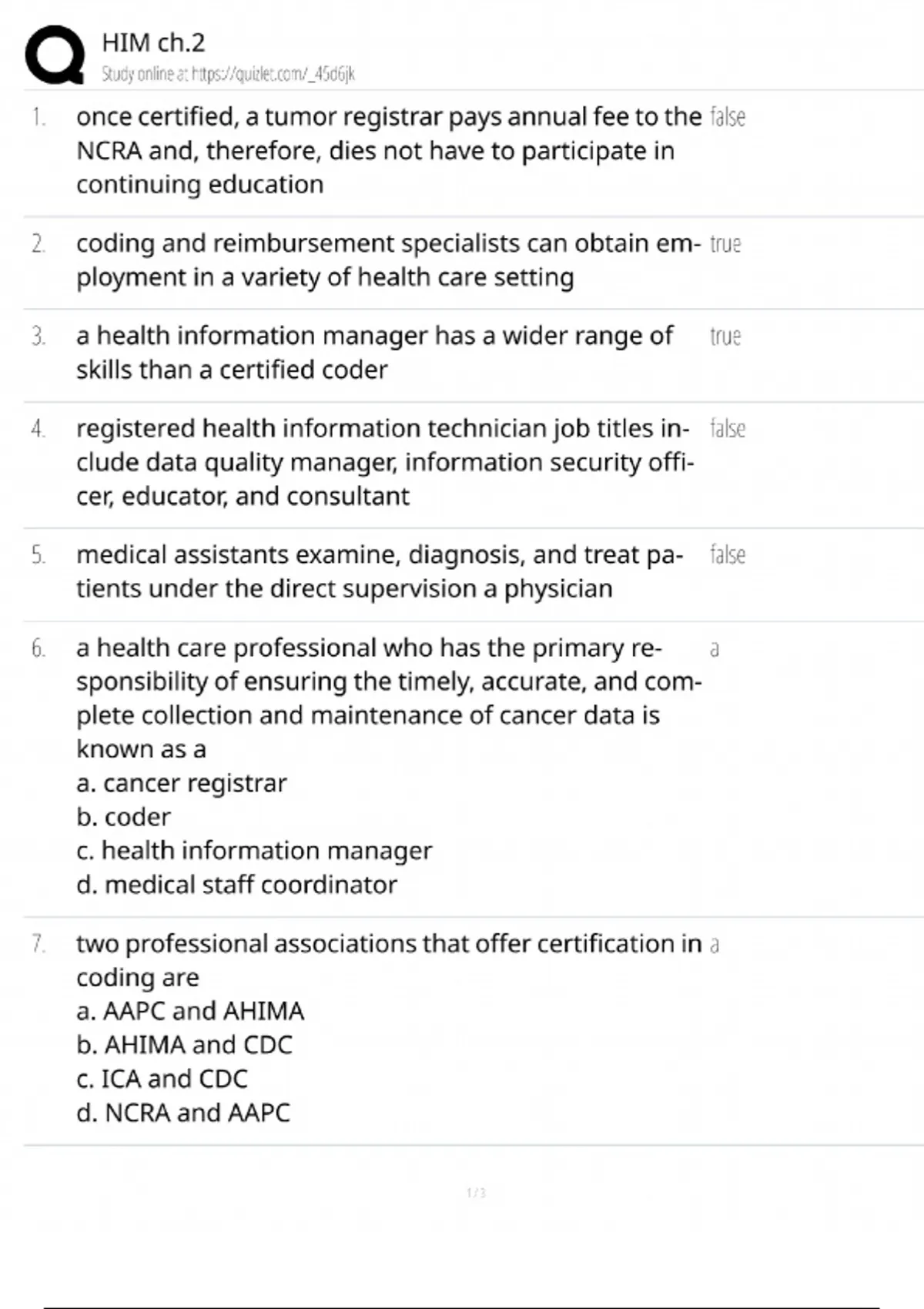924x1309 pixels.
Task: Choose option 'a. AAPC and AHIMA'
Action: coord(190,1011)
